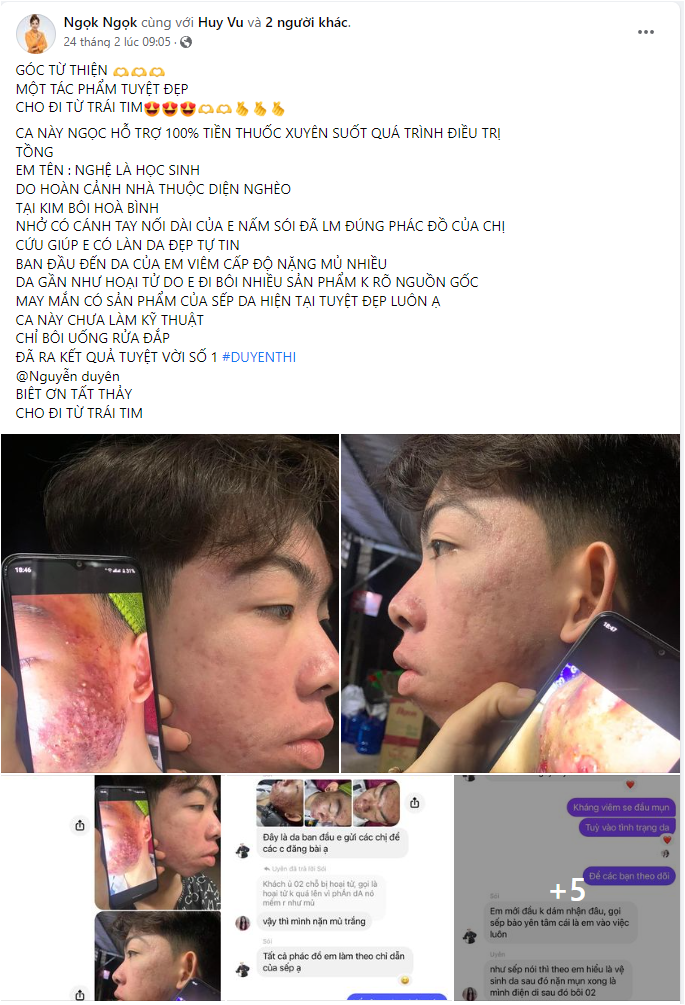Screen dimensions: 685x1005
Task: Open left large photo with phone comparison
Action: click(170, 603)
